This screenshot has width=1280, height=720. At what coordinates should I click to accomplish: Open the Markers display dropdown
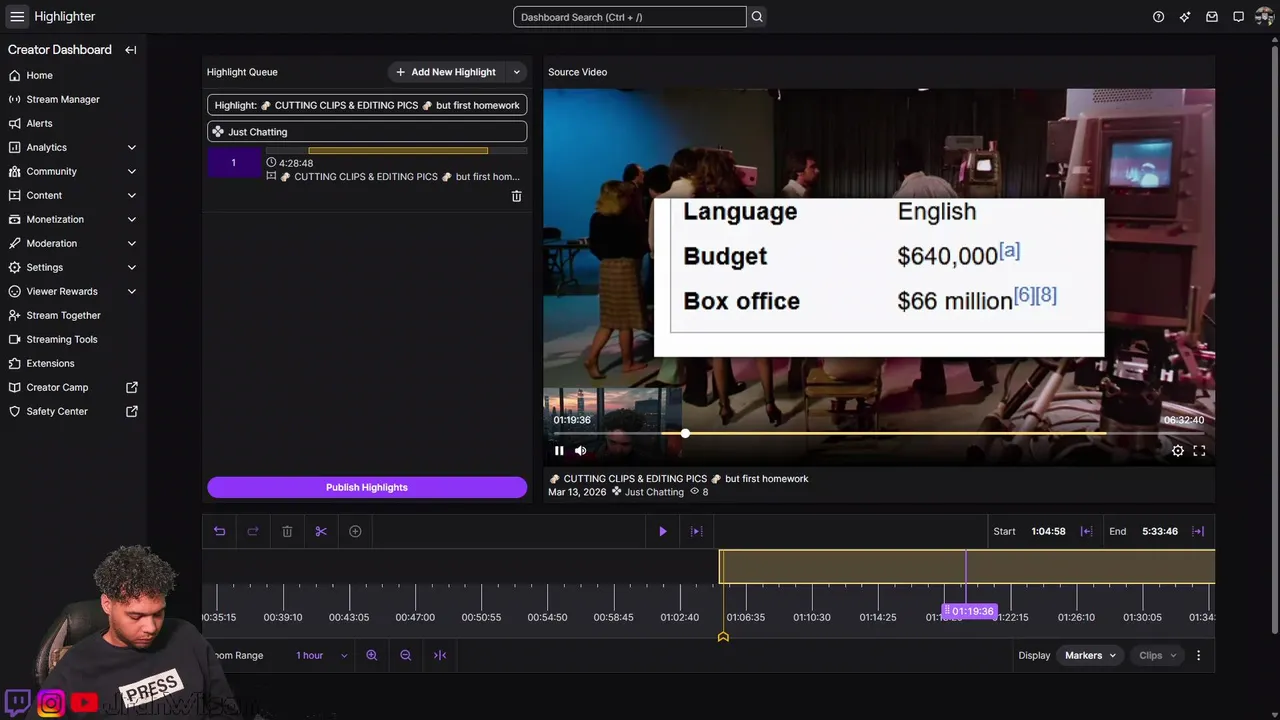(1090, 655)
